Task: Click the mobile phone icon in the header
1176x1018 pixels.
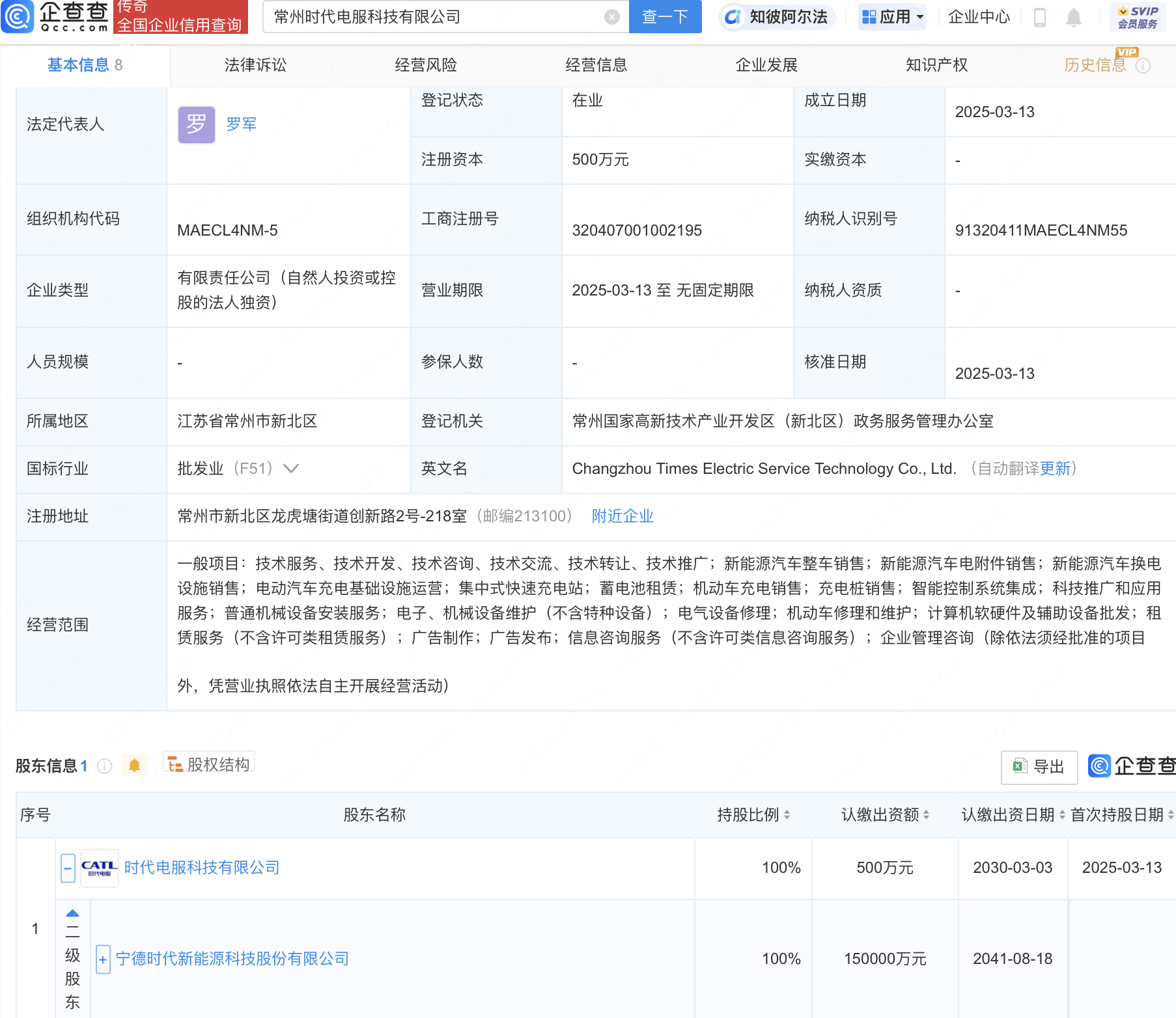Action: pyautogui.click(x=1040, y=17)
